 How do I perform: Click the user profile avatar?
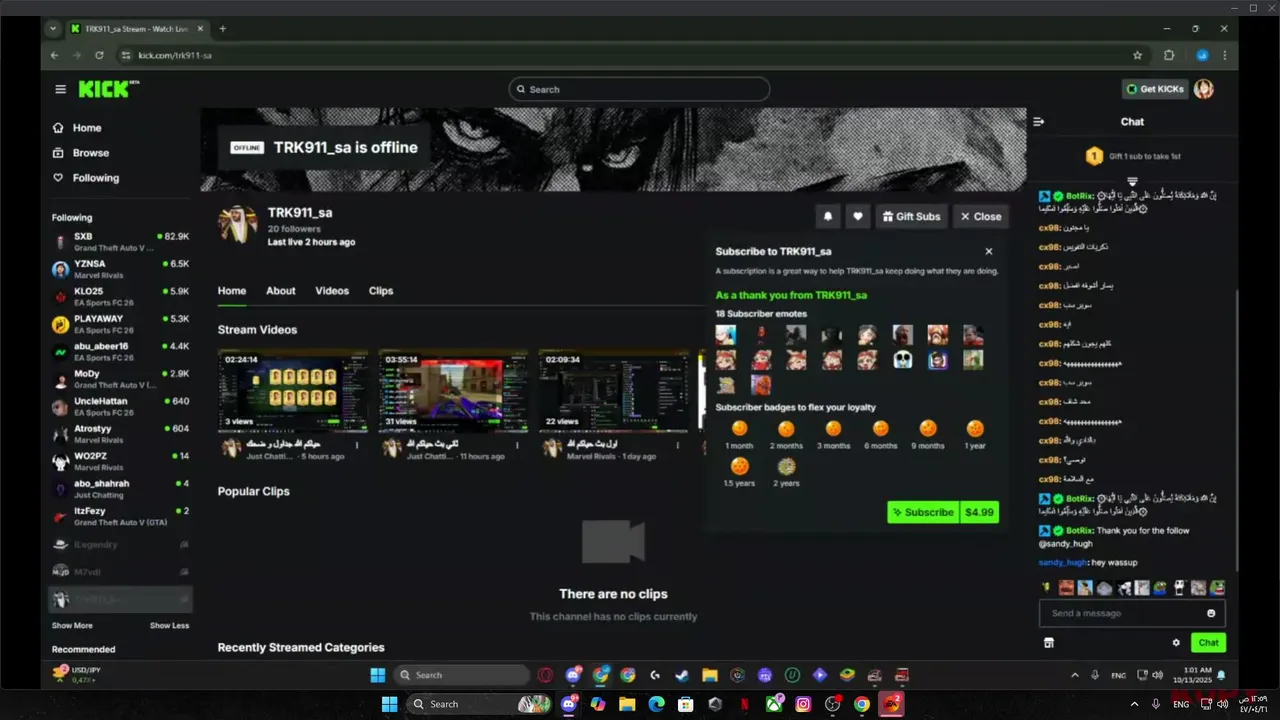click(1204, 89)
